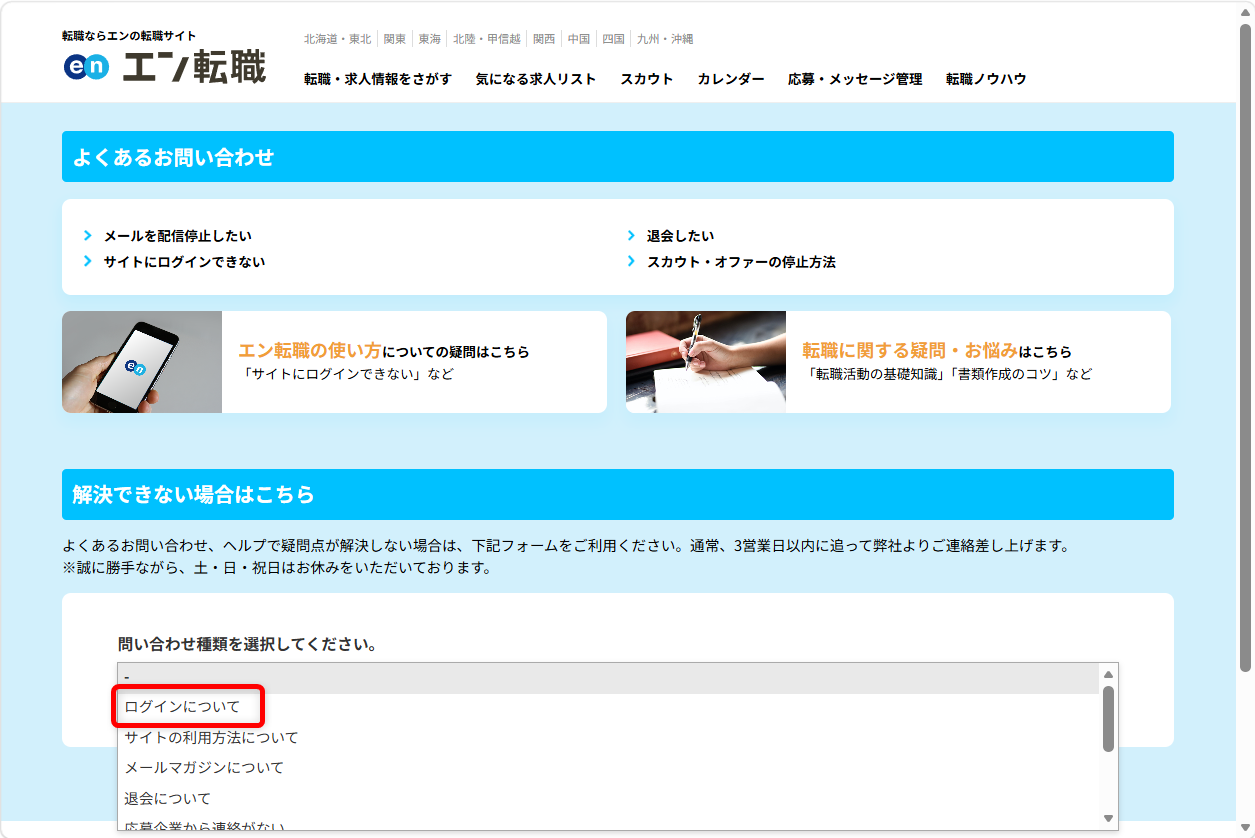Open the カレンダー menu item
Image resolution: width=1255 pixels, height=838 pixels.
click(x=731, y=79)
